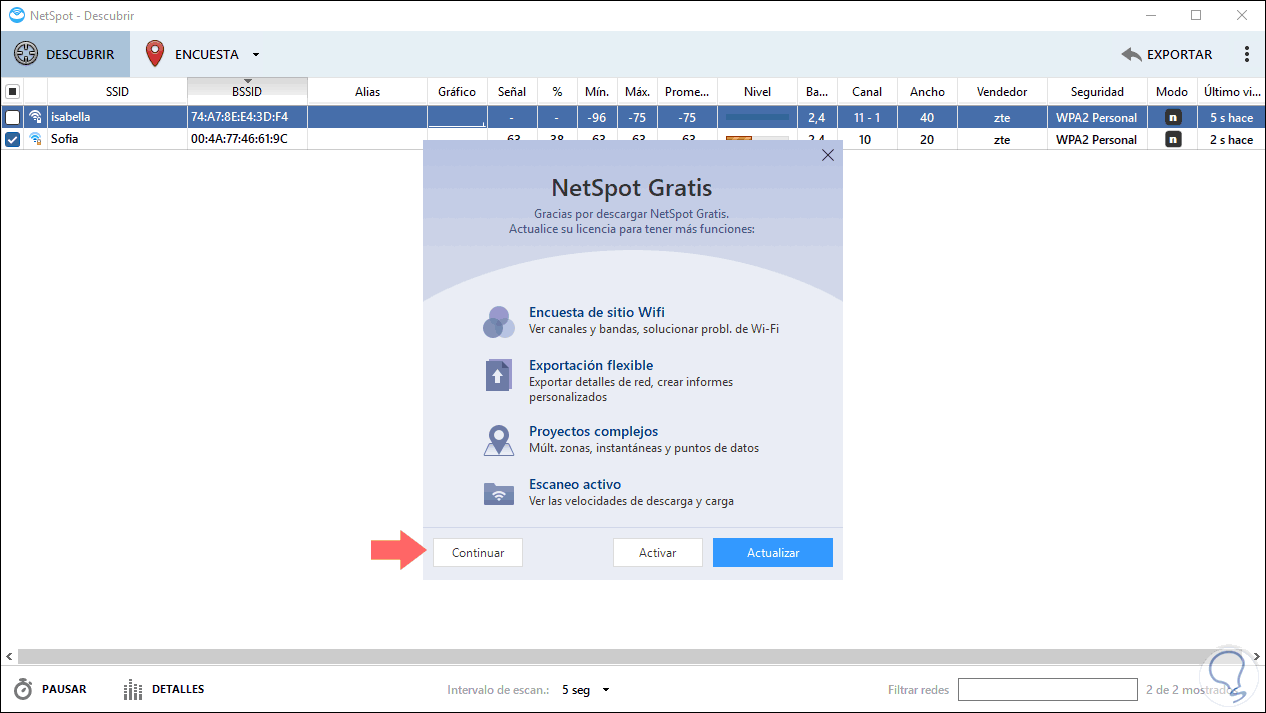Click the Exportación flexible heading
This screenshot has width=1266, height=713.
click(x=591, y=365)
